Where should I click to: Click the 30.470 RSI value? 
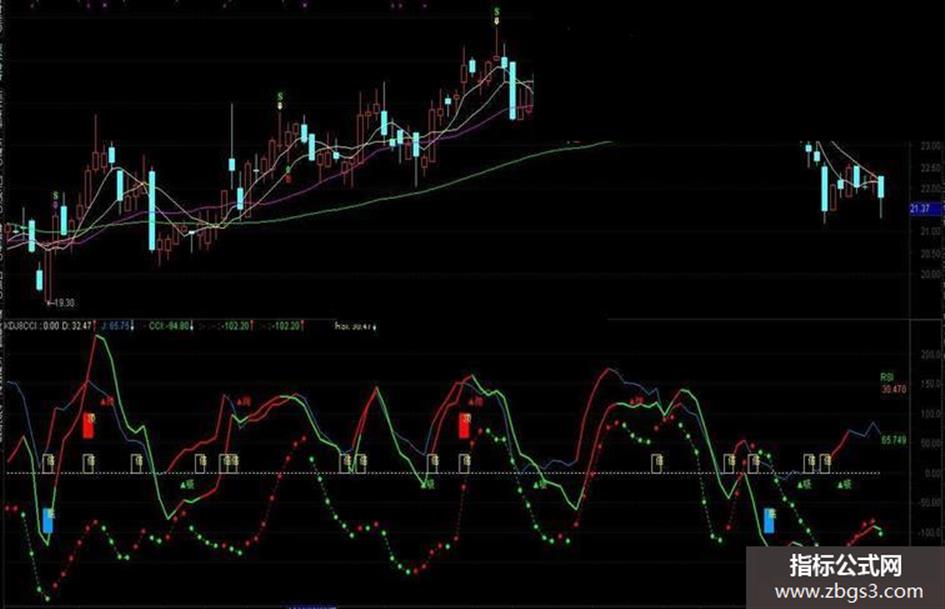(x=894, y=390)
